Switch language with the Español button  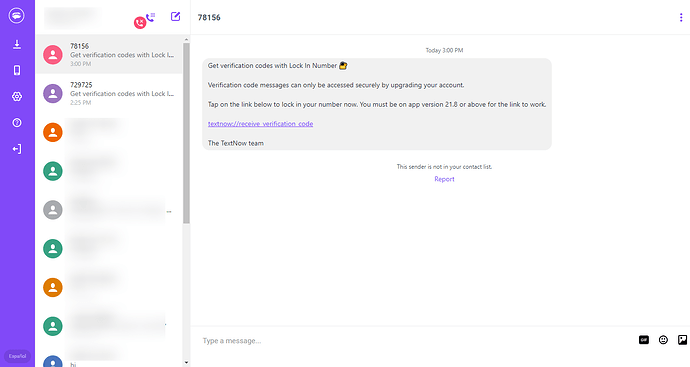click(x=17, y=356)
